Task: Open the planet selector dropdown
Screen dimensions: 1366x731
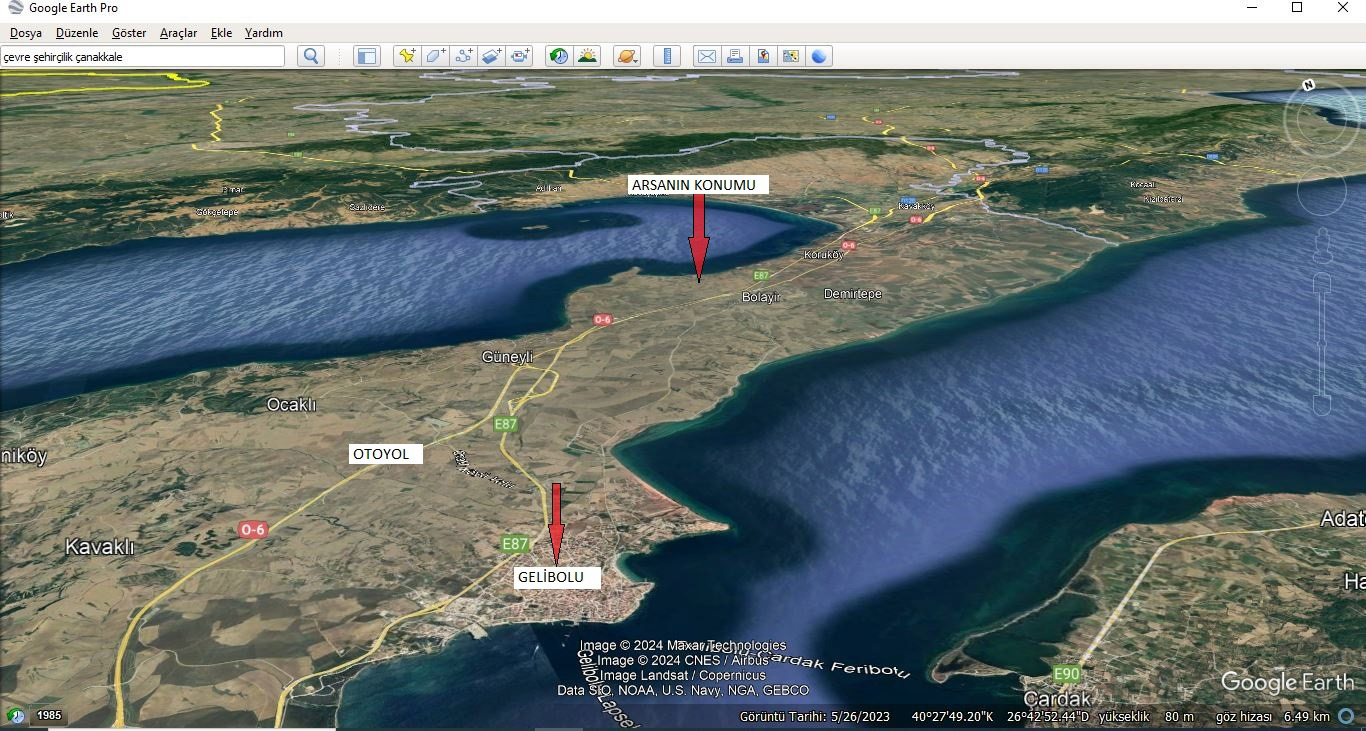Action: click(627, 57)
